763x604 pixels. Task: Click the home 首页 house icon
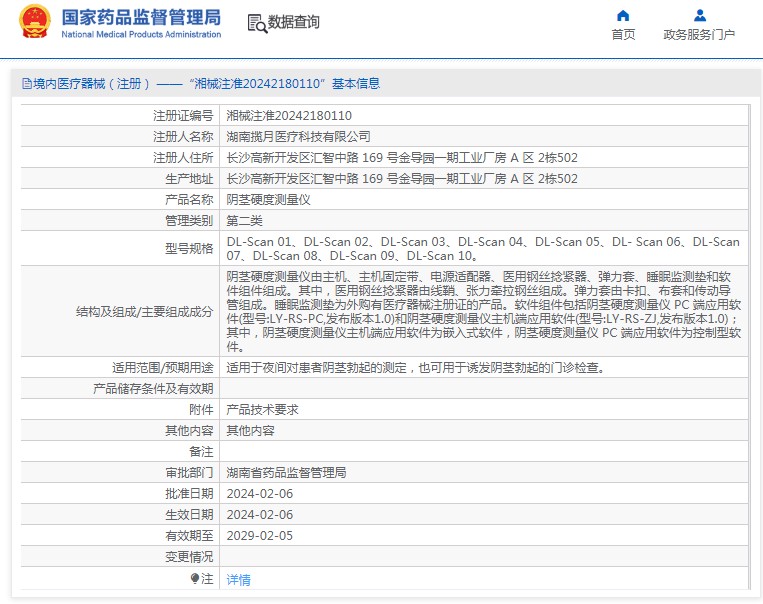(x=623, y=16)
